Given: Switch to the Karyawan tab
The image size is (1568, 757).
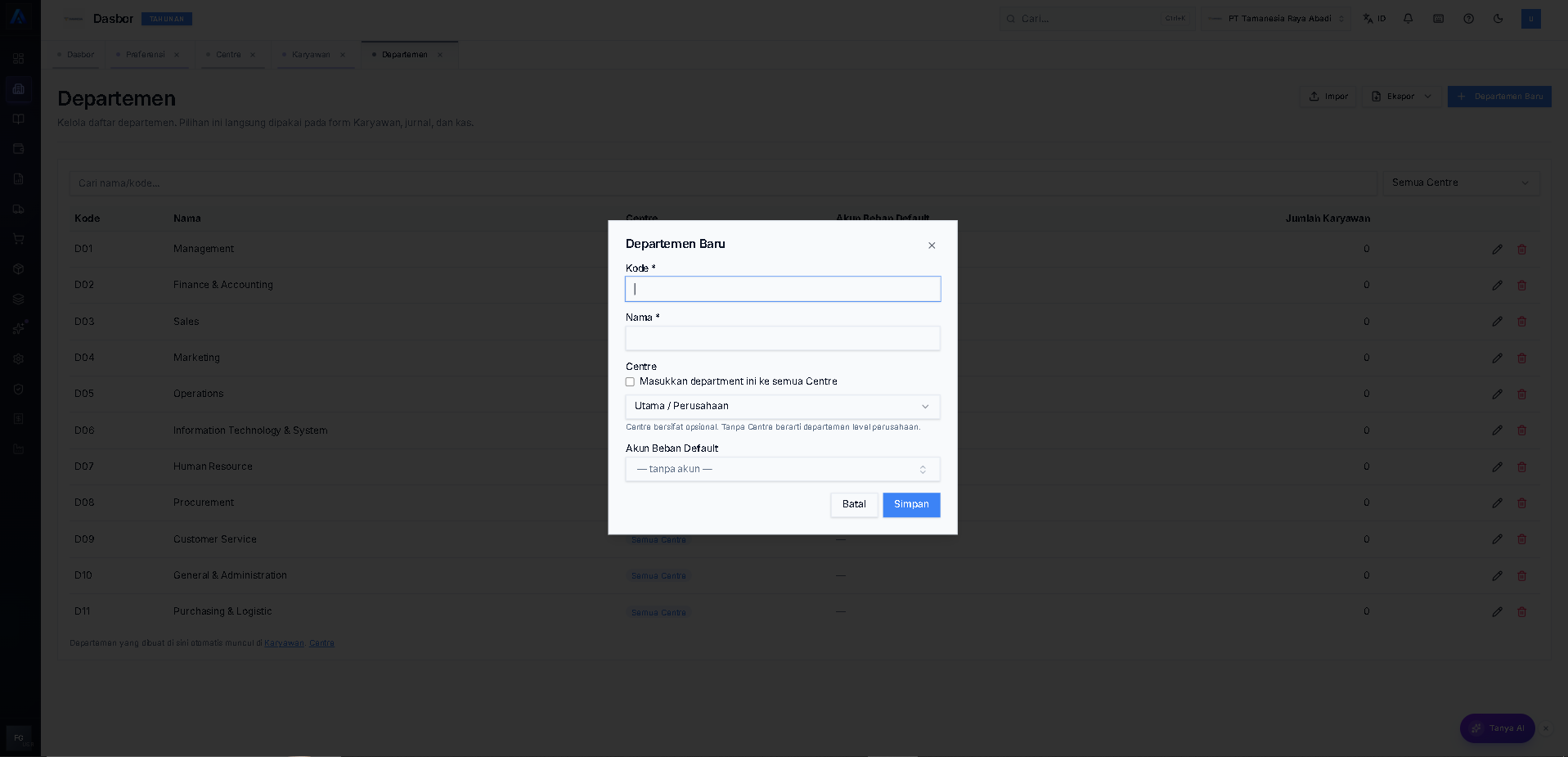Looking at the screenshot, I should (x=311, y=55).
